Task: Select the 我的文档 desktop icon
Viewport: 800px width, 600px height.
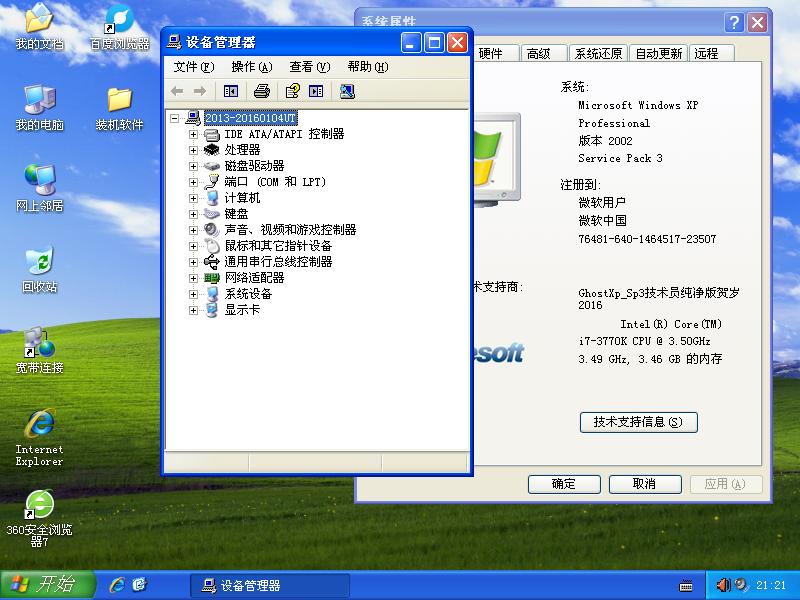Action: (39, 27)
